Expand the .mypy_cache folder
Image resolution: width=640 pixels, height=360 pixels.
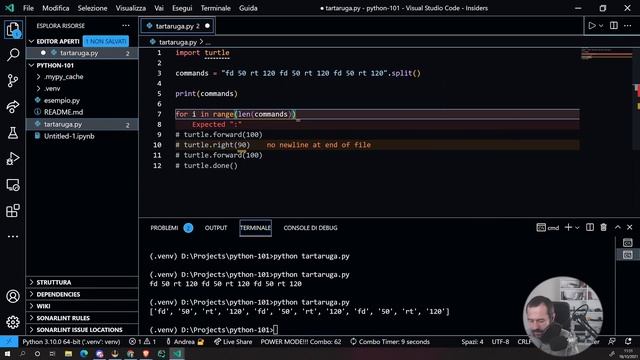point(38,77)
